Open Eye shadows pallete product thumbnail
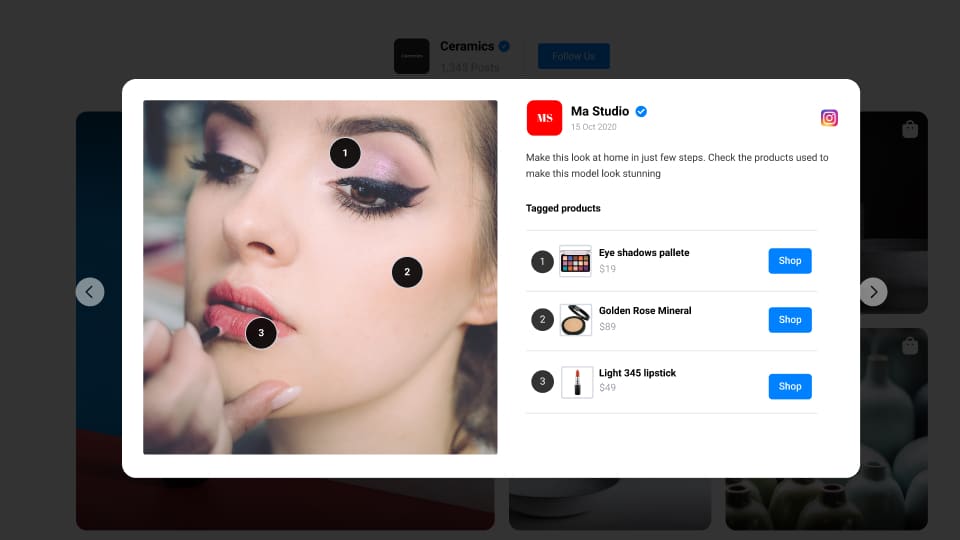 [576, 261]
